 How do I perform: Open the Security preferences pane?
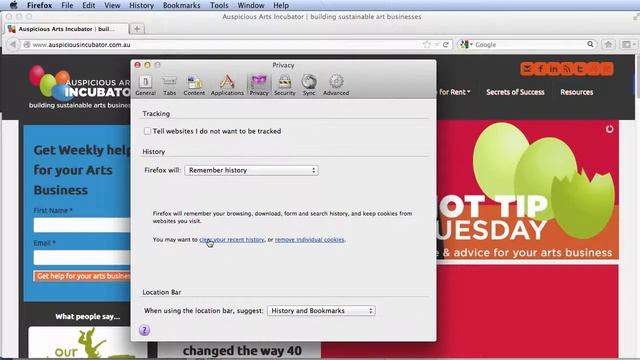(284, 85)
